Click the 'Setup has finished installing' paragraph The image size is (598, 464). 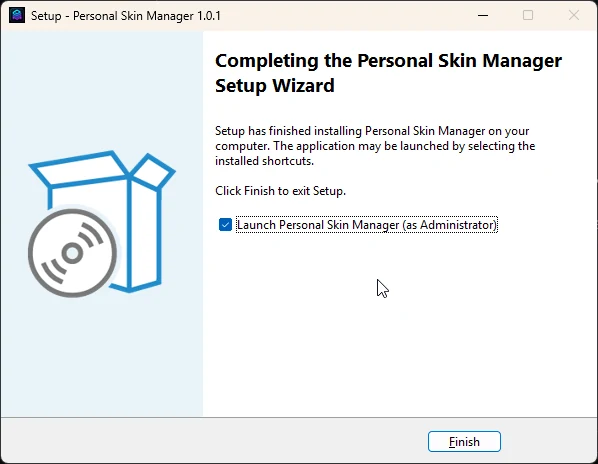click(375, 146)
